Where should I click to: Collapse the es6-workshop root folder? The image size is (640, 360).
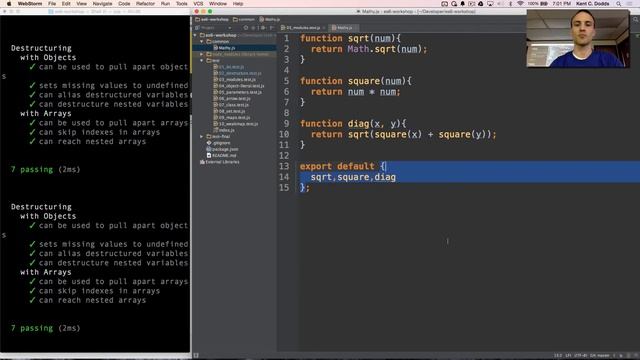pyautogui.click(x=195, y=35)
